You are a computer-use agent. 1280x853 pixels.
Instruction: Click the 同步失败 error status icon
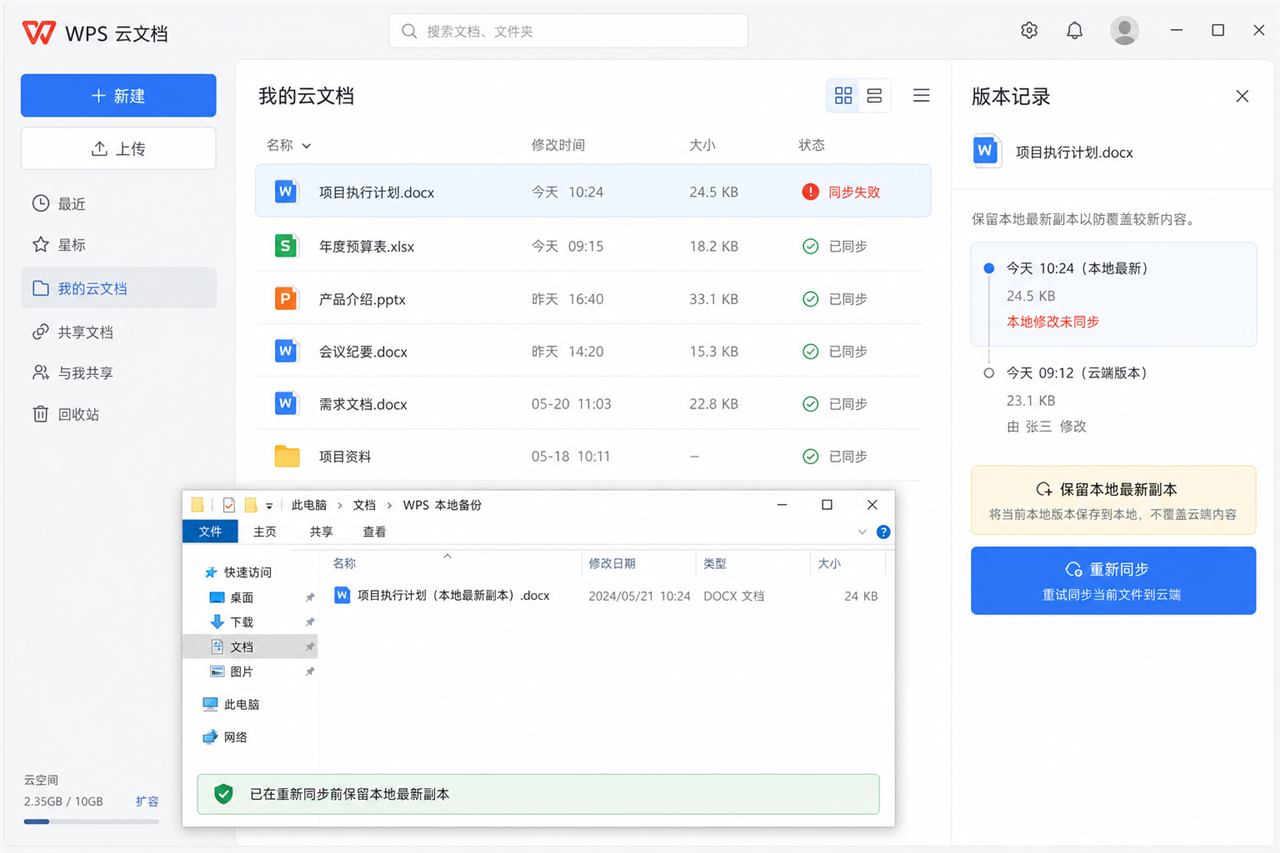(x=810, y=191)
